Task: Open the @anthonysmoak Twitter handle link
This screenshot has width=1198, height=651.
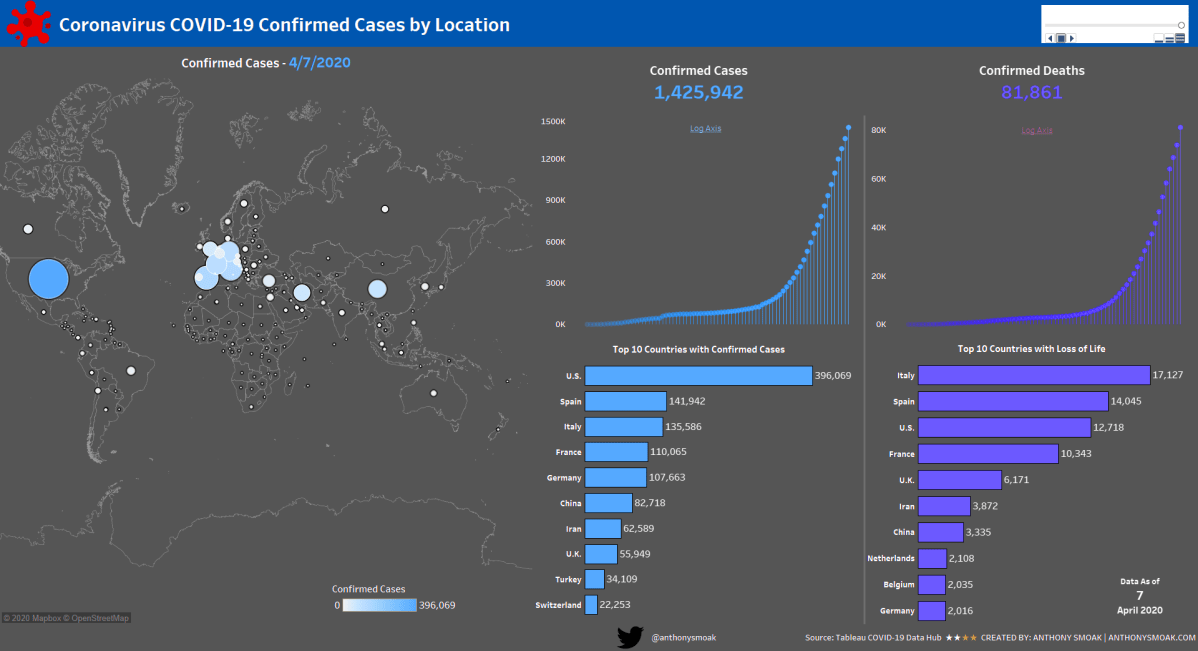Action: click(x=683, y=637)
